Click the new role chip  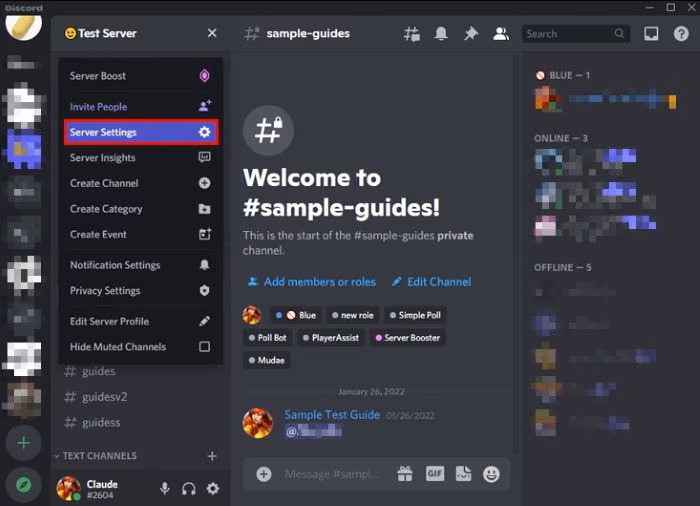[x=353, y=315]
